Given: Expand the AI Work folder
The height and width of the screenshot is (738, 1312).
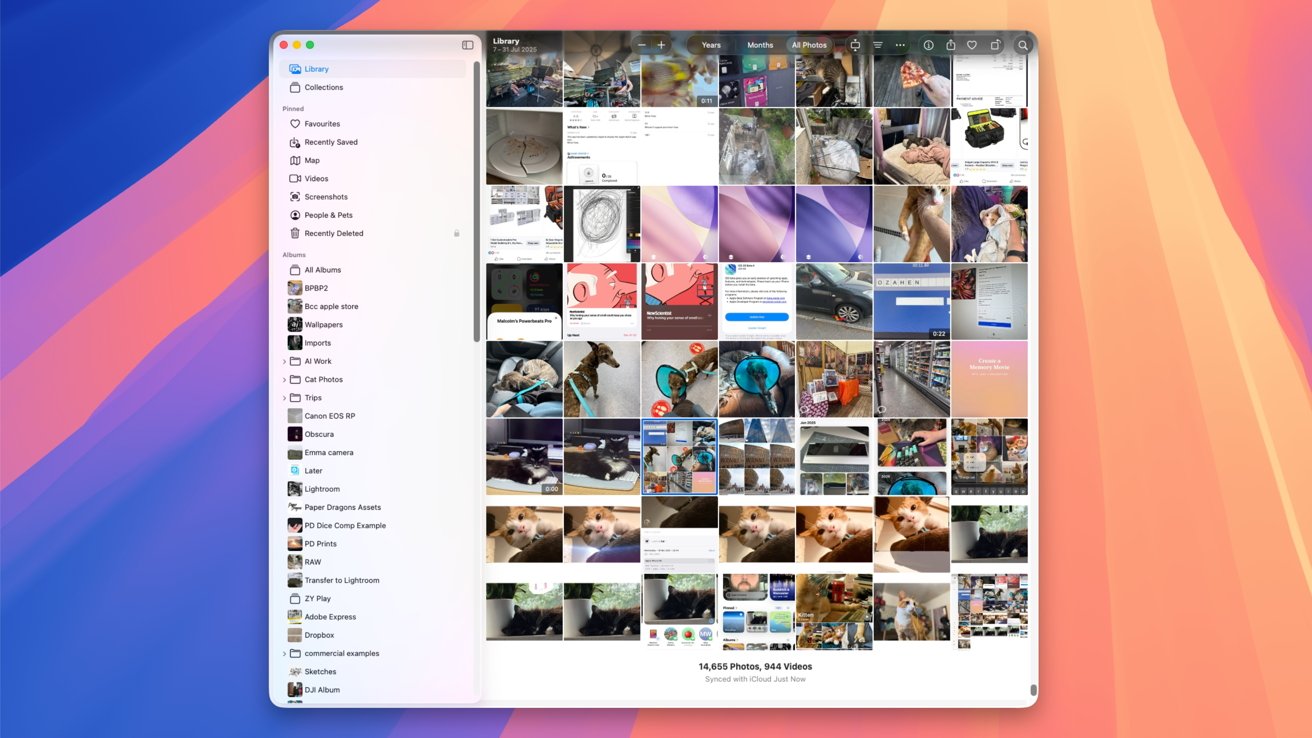Looking at the screenshot, I should [x=284, y=362].
